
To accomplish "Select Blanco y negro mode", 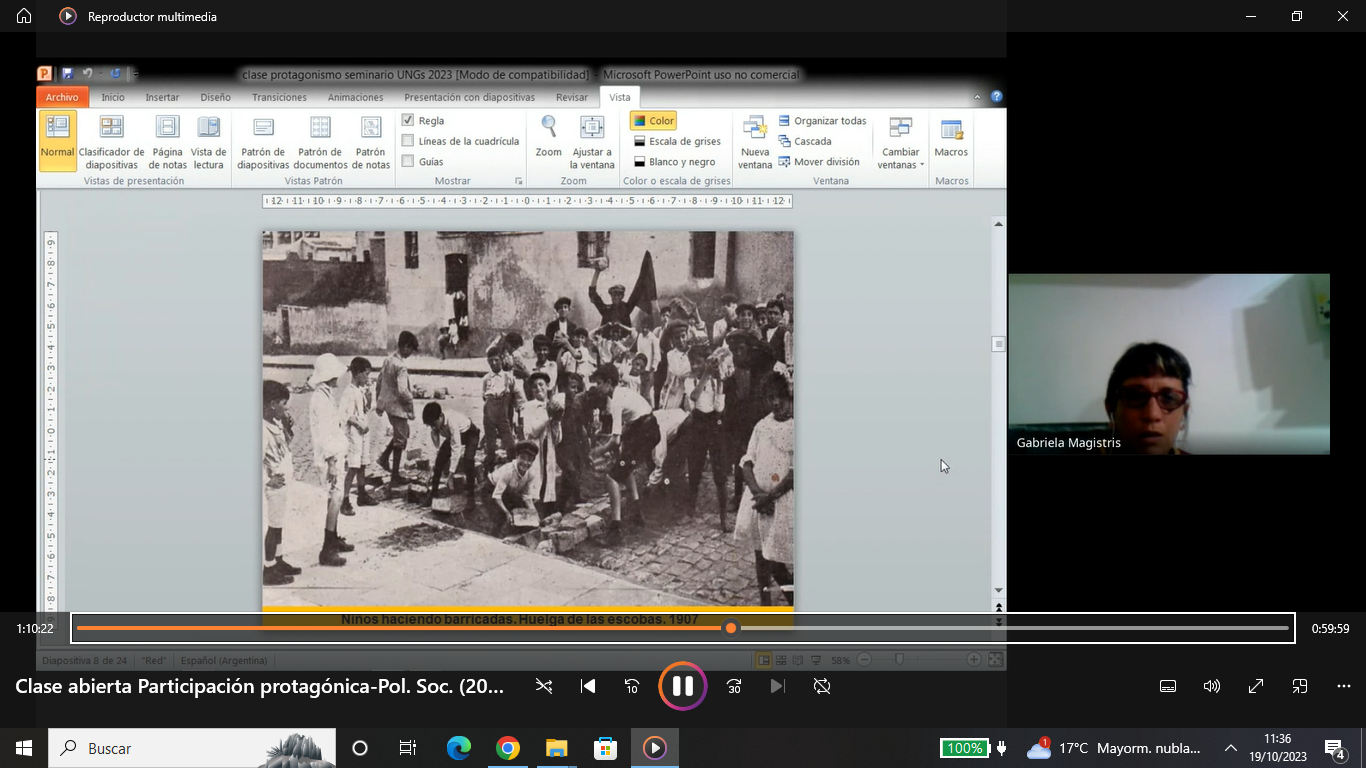I will coord(674,161).
